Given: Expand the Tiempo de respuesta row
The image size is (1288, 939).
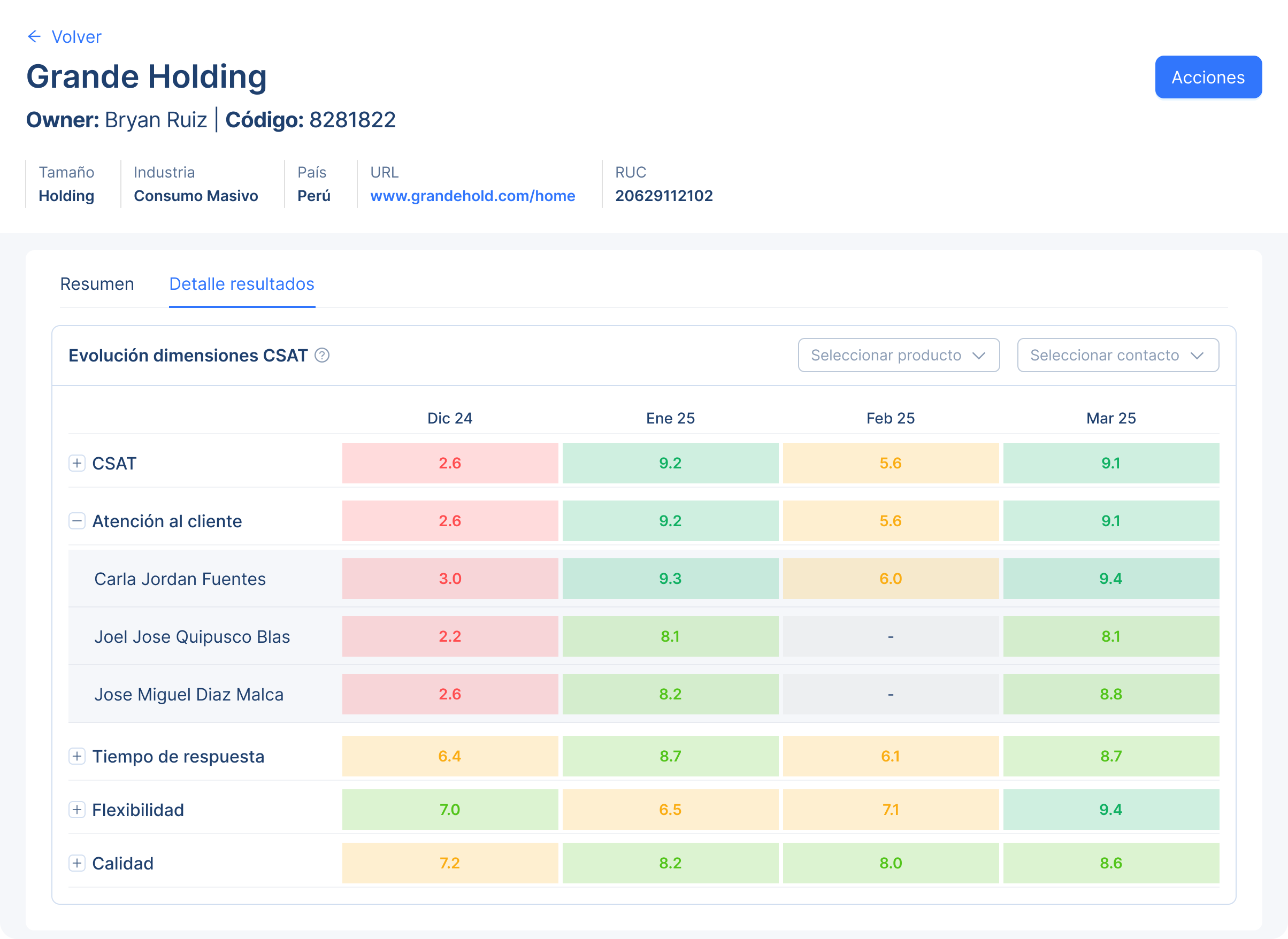Looking at the screenshot, I should pyautogui.click(x=76, y=756).
